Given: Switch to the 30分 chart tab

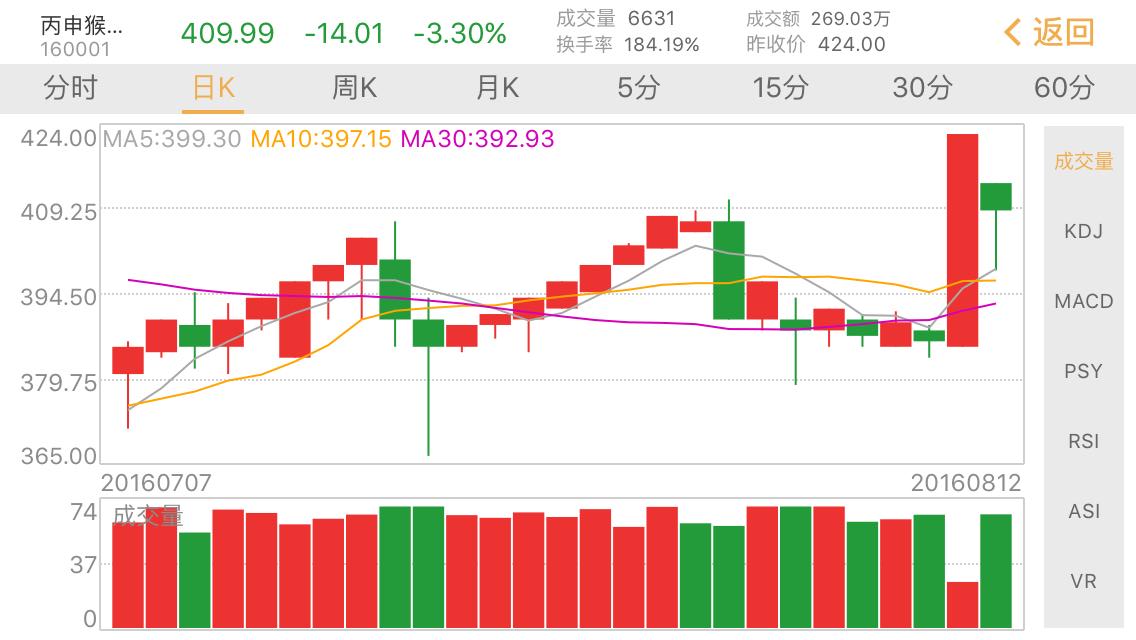Looking at the screenshot, I should (922, 88).
